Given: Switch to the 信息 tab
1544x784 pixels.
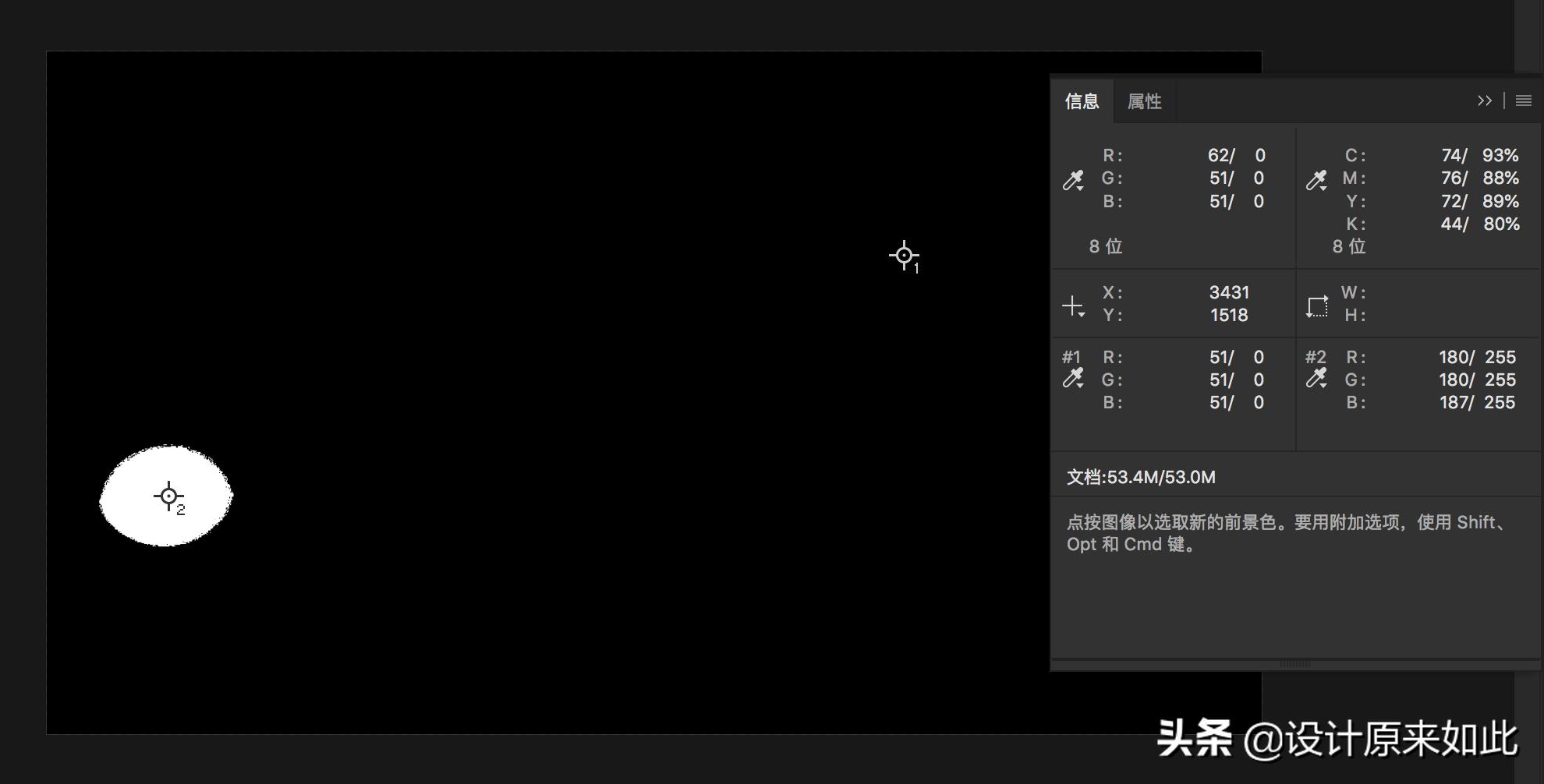Looking at the screenshot, I should tap(1082, 101).
